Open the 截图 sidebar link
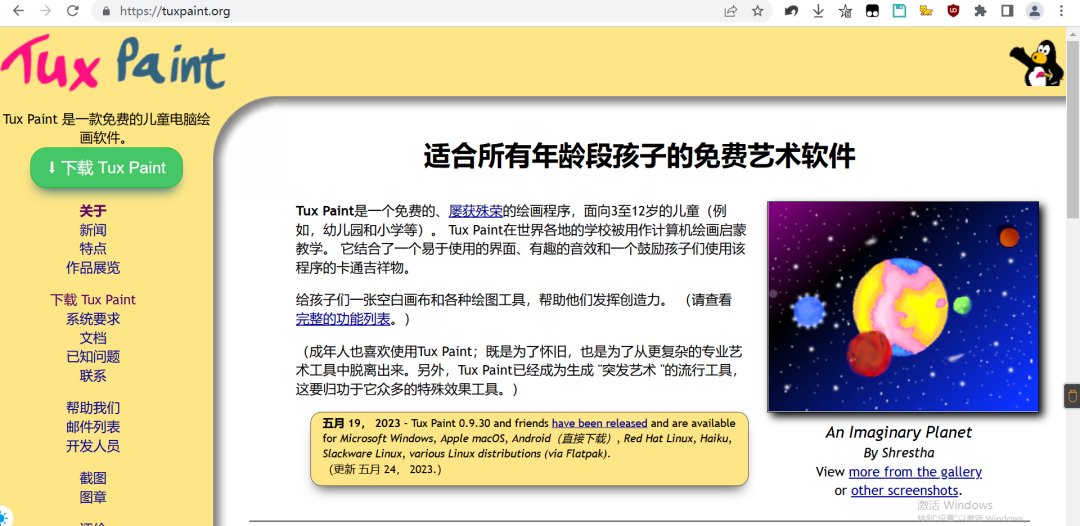This screenshot has width=1080, height=526. coord(93,478)
